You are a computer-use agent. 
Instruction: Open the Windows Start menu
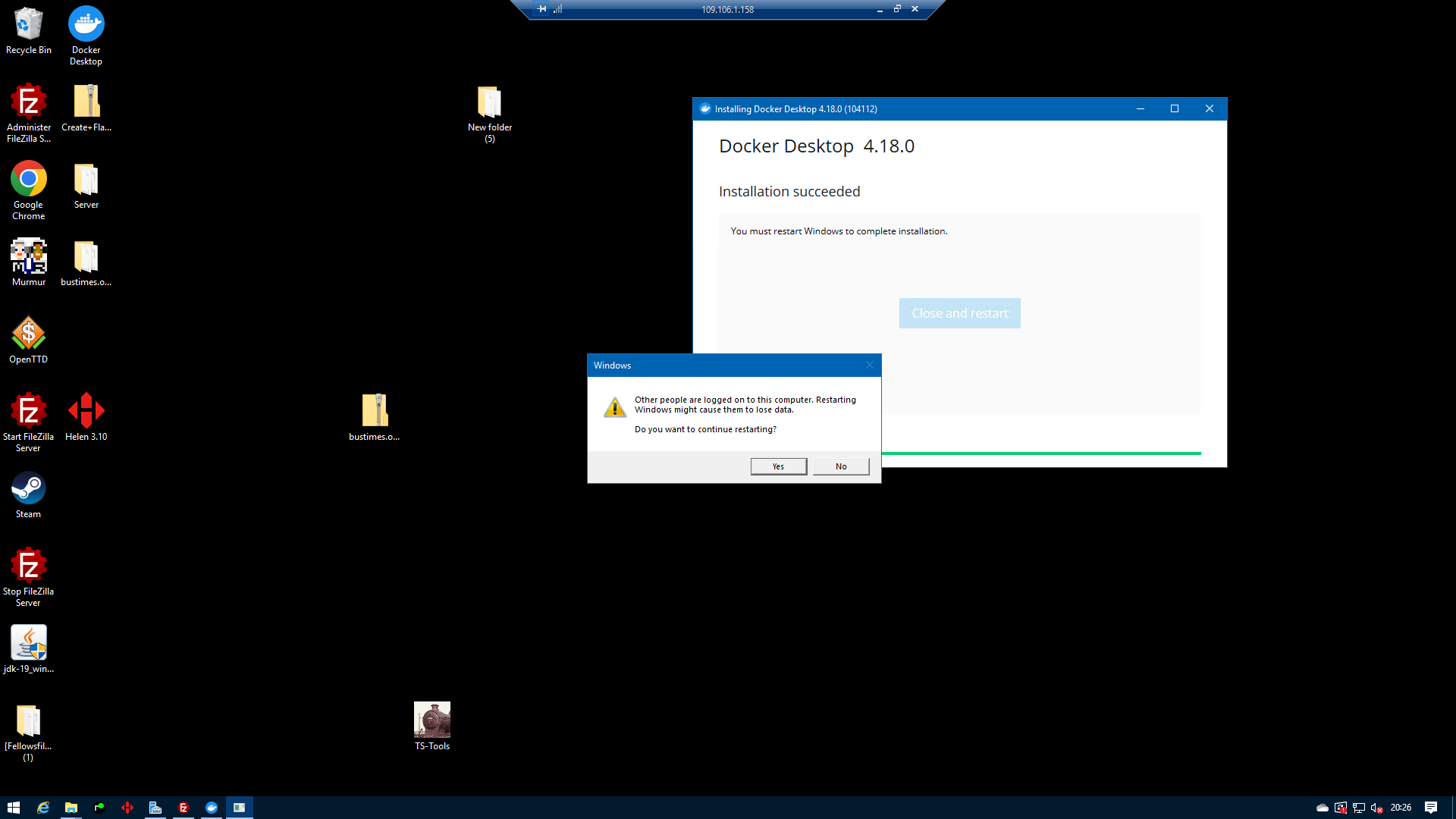pos(14,808)
